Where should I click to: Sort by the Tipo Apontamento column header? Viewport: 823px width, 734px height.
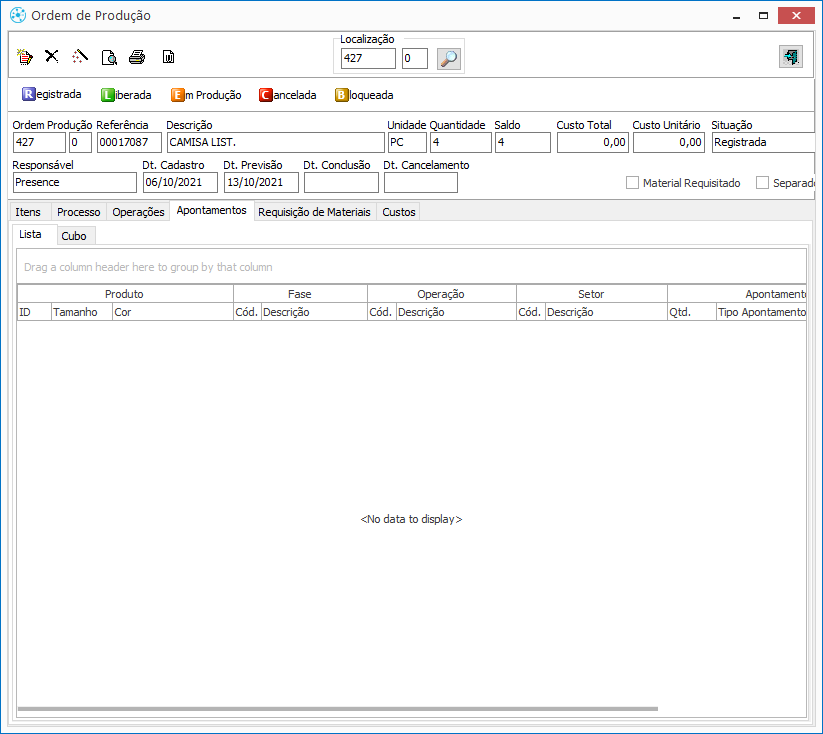pos(761,312)
